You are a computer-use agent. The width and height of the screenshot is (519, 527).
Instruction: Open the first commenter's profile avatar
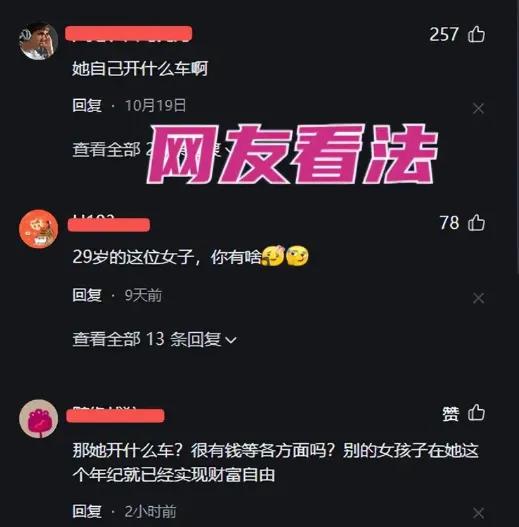38,41
